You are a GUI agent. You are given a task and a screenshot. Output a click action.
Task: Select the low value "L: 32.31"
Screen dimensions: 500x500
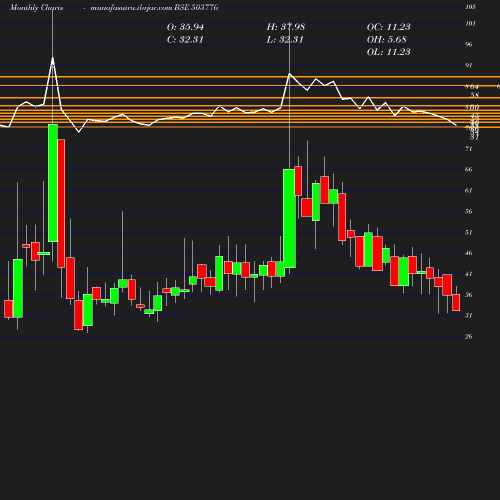[x=285, y=40]
